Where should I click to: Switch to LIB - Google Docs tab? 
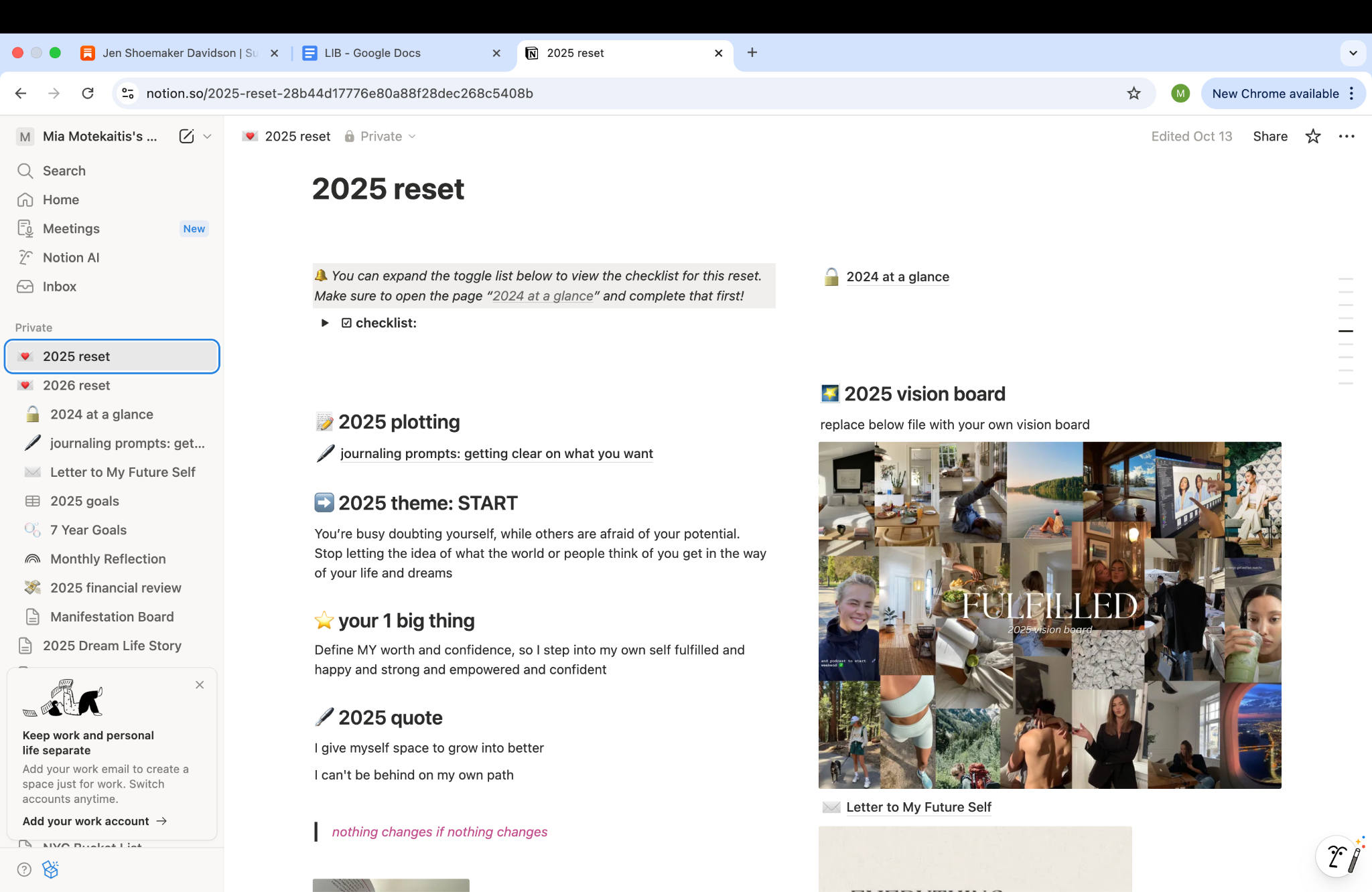pyautogui.click(x=372, y=53)
